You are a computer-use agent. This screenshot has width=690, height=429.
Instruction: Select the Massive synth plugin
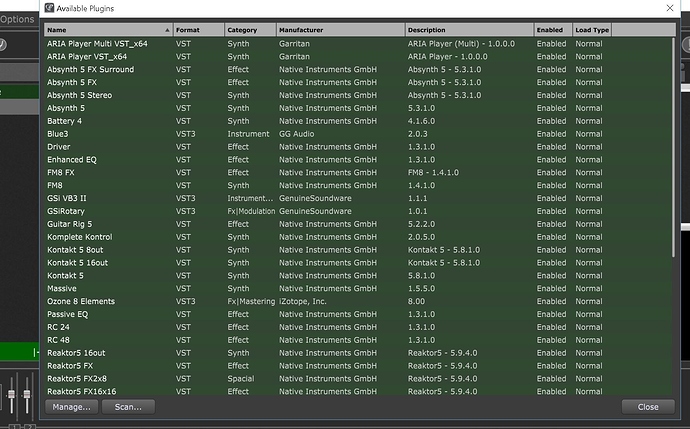pos(358,288)
